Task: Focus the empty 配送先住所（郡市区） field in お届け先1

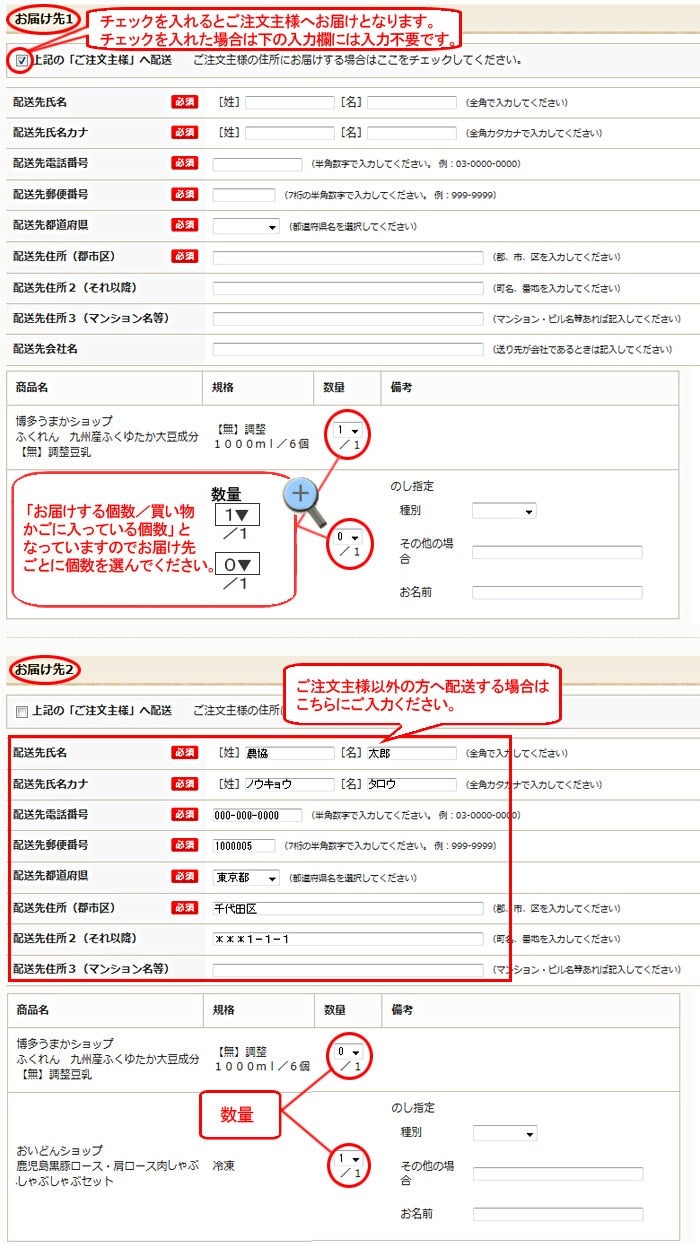Action: [348, 257]
